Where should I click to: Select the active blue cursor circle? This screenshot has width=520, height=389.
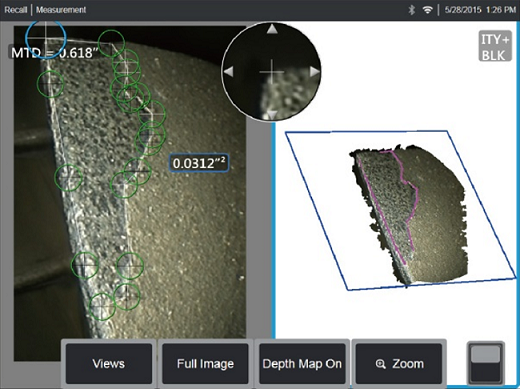(46, 37)
